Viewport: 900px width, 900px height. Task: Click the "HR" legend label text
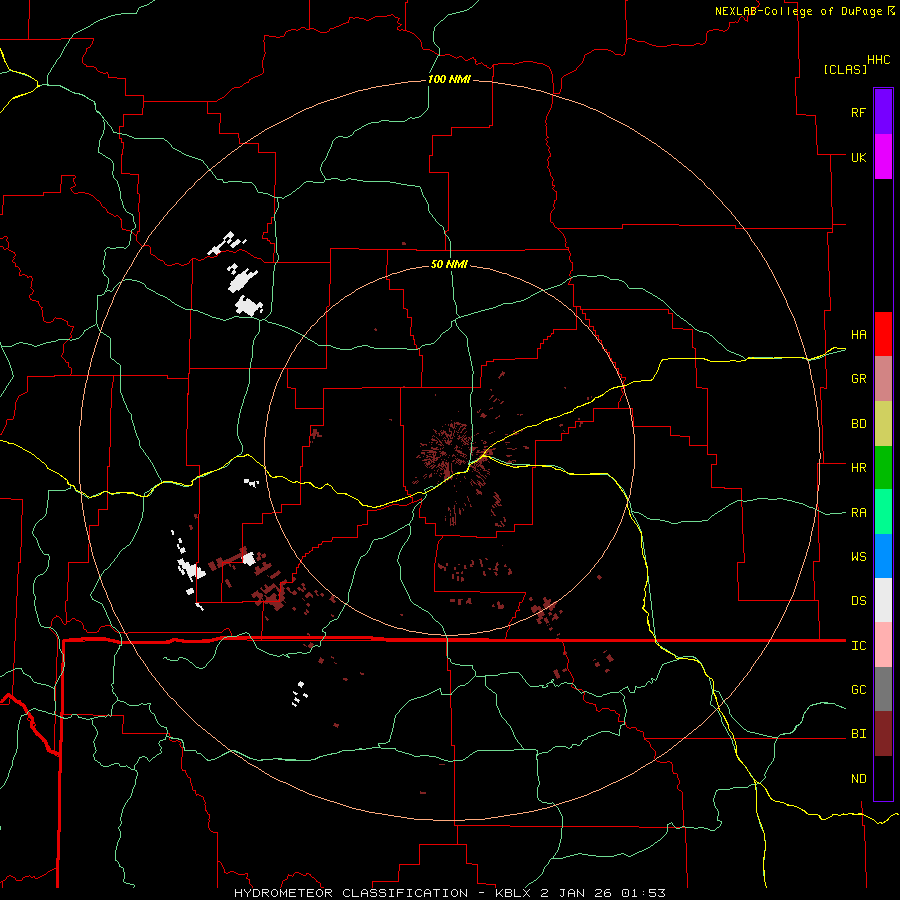point(858,468)
